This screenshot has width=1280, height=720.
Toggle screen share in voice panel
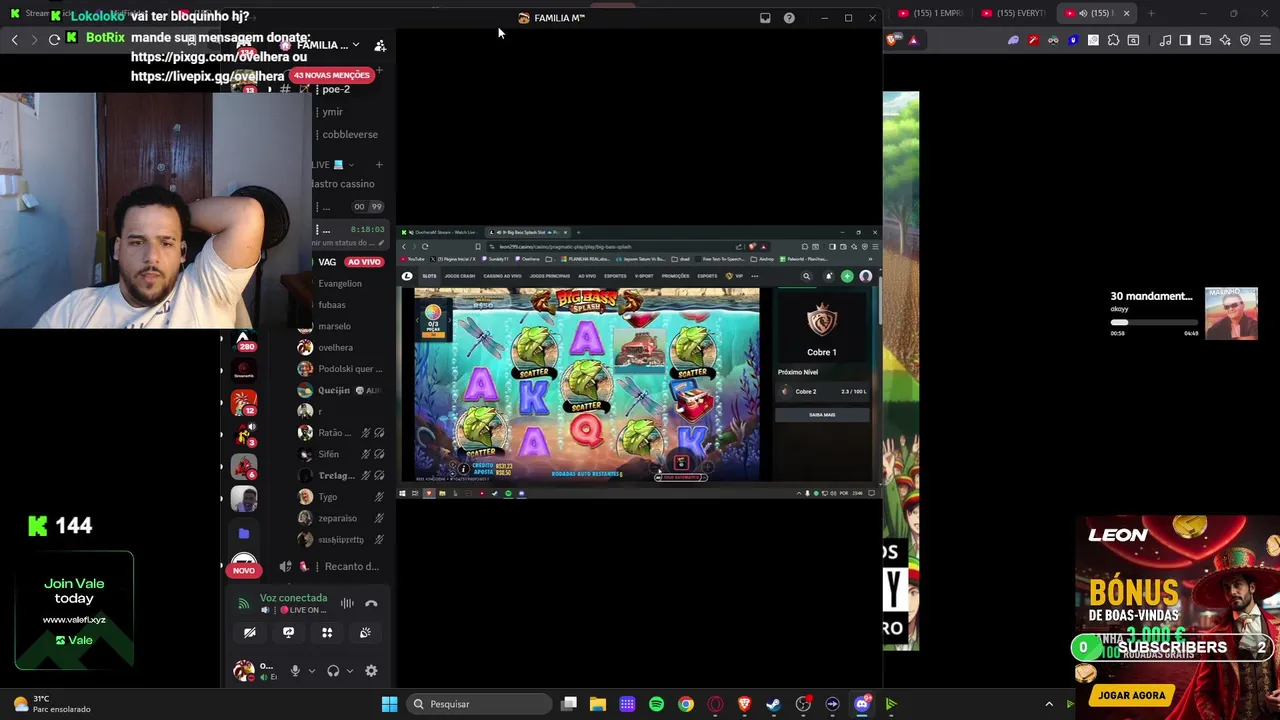(x=288, y=632)
